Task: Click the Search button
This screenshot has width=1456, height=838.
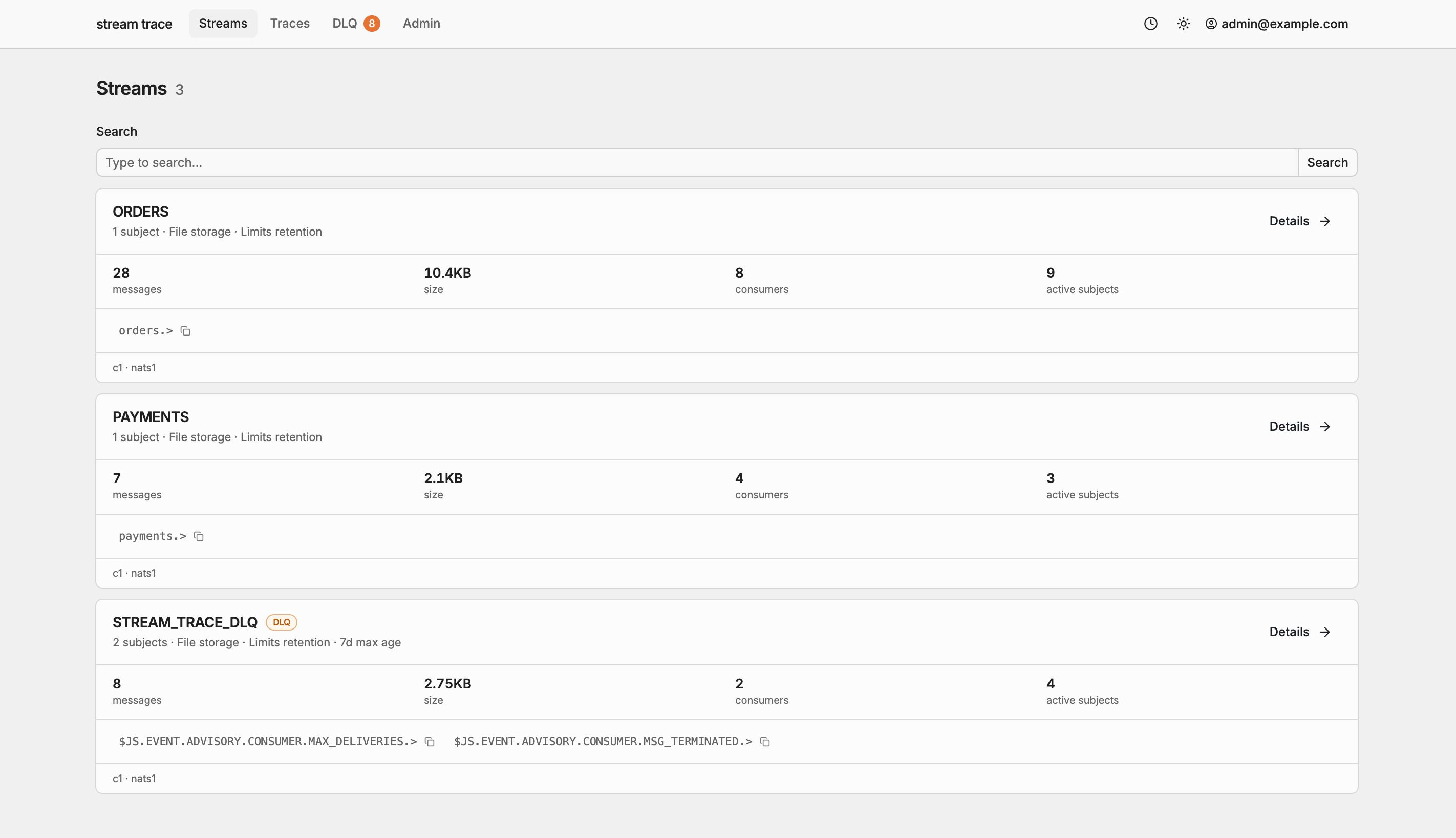Action: (1327, 163)
